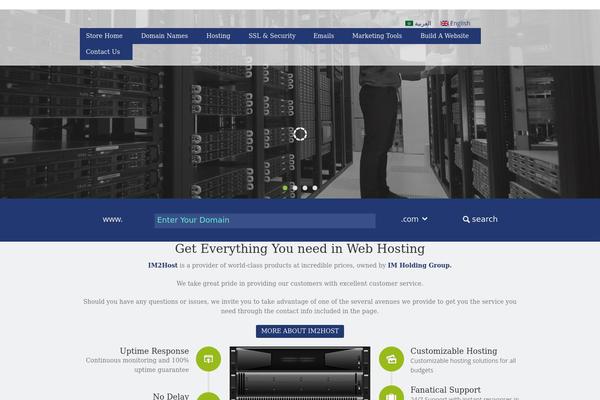The image size is (600, 400).
Task: Open the Build A Website menu
Action: pyautogui.click(x=444, y=36)
